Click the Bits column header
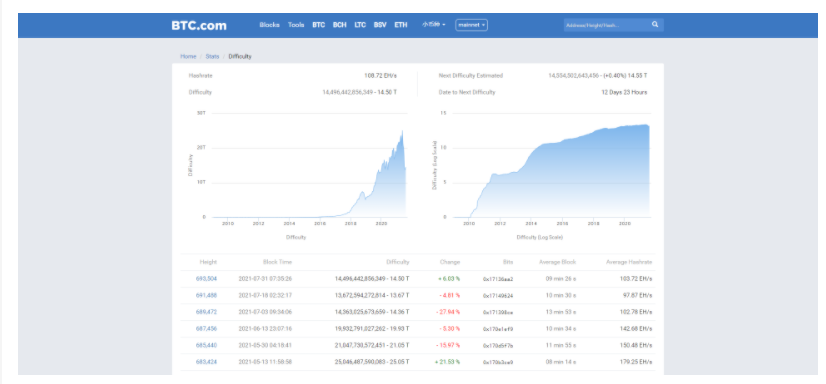The width and height of the screenshot is (826, 384). click(x=508, y=262)
